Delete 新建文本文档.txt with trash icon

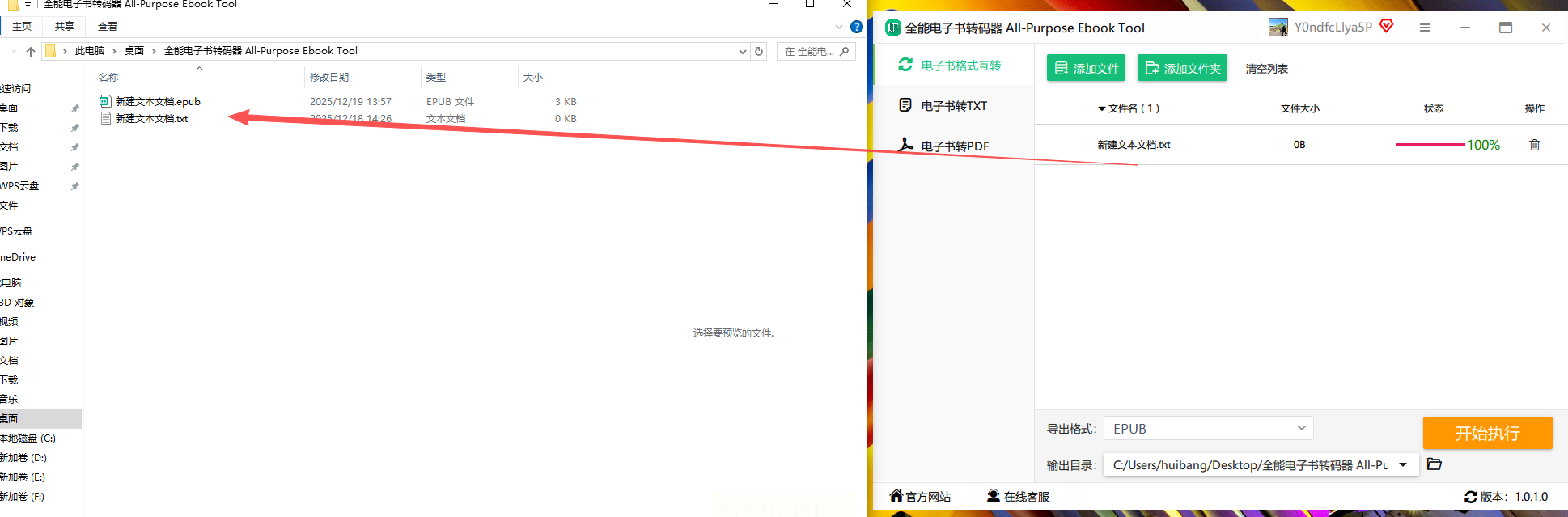pyautogui.click(x=1535, y=145)
